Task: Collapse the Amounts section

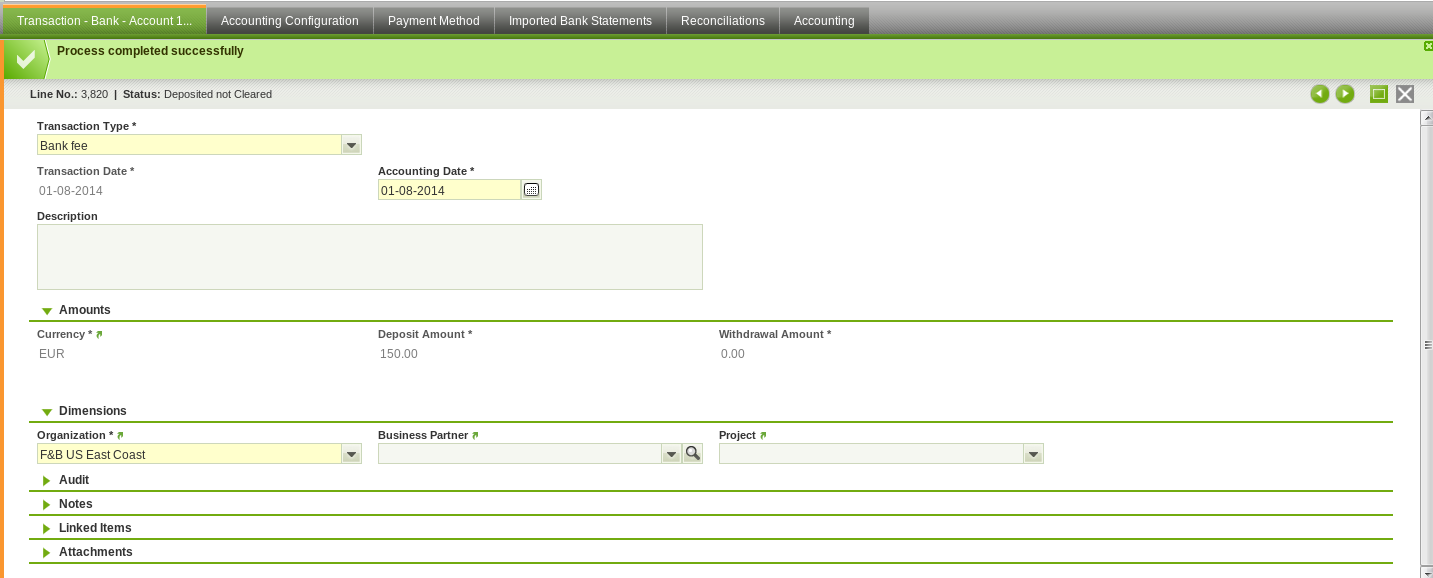Action: tap(47, 311)
